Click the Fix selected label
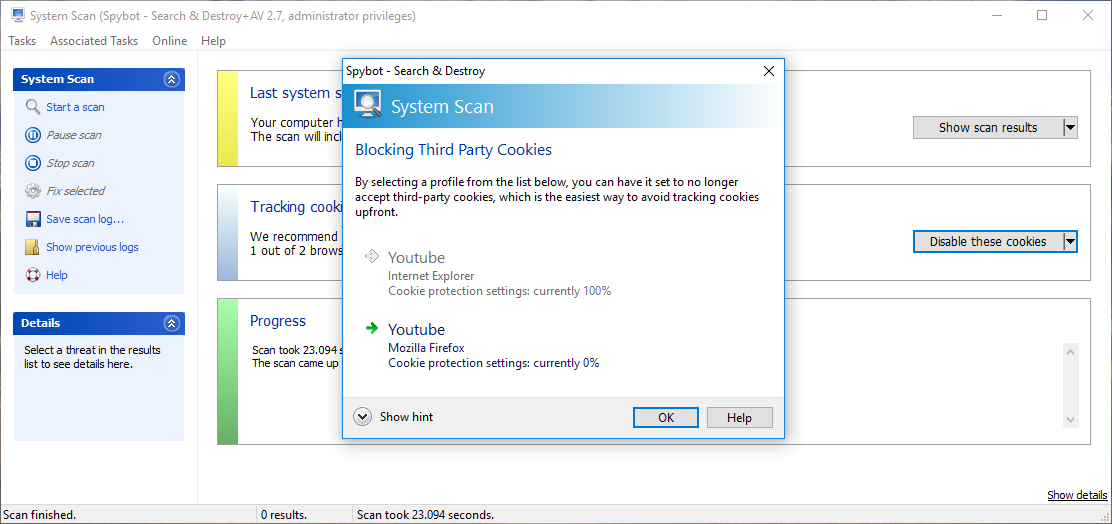 tap(75, 191)
